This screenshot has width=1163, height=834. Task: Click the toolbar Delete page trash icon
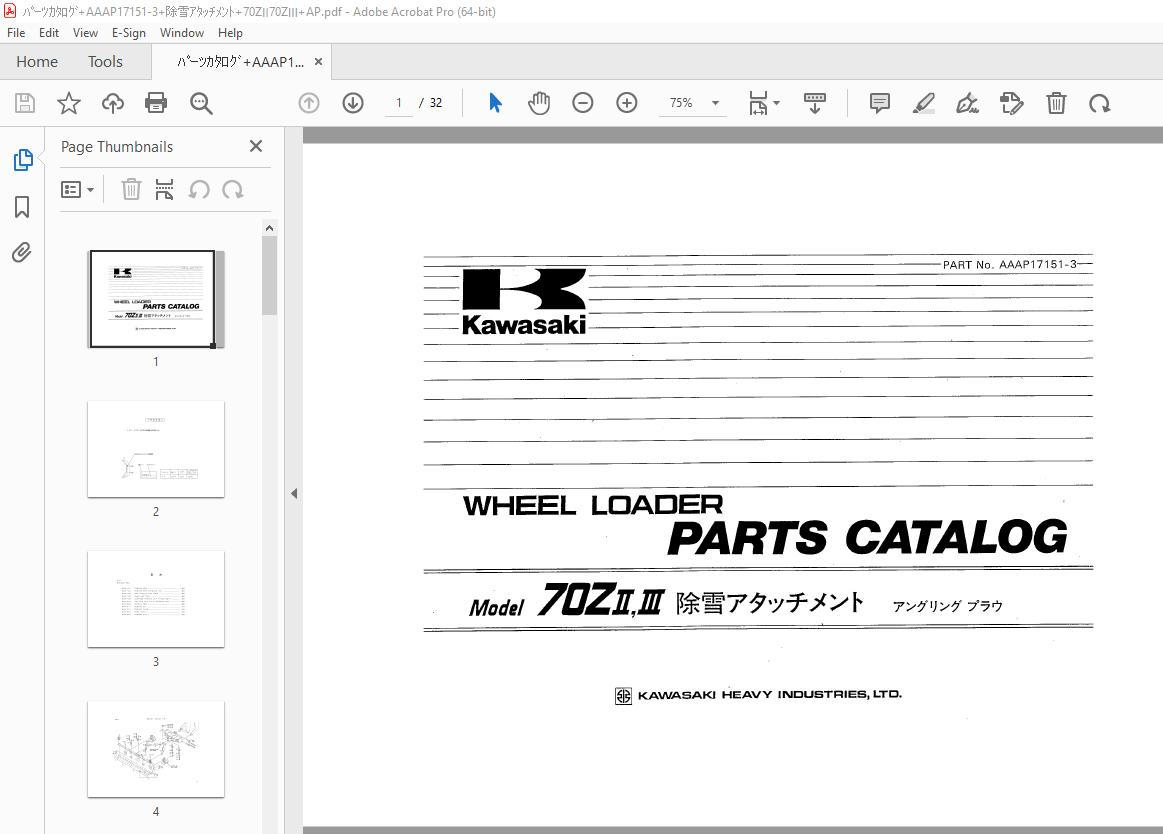pyautogui.click(x=1056, y=103)
